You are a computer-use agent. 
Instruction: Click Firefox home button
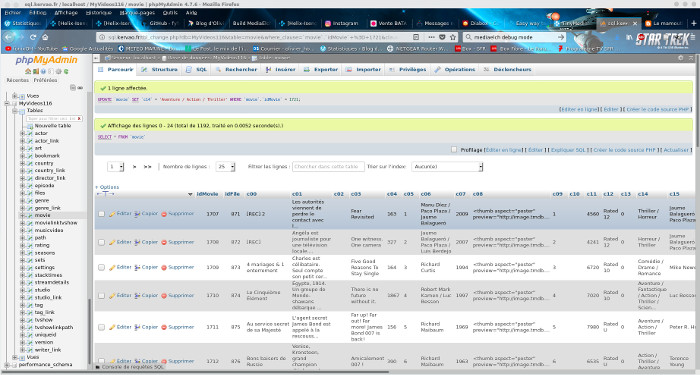click(x=45, y=37)
